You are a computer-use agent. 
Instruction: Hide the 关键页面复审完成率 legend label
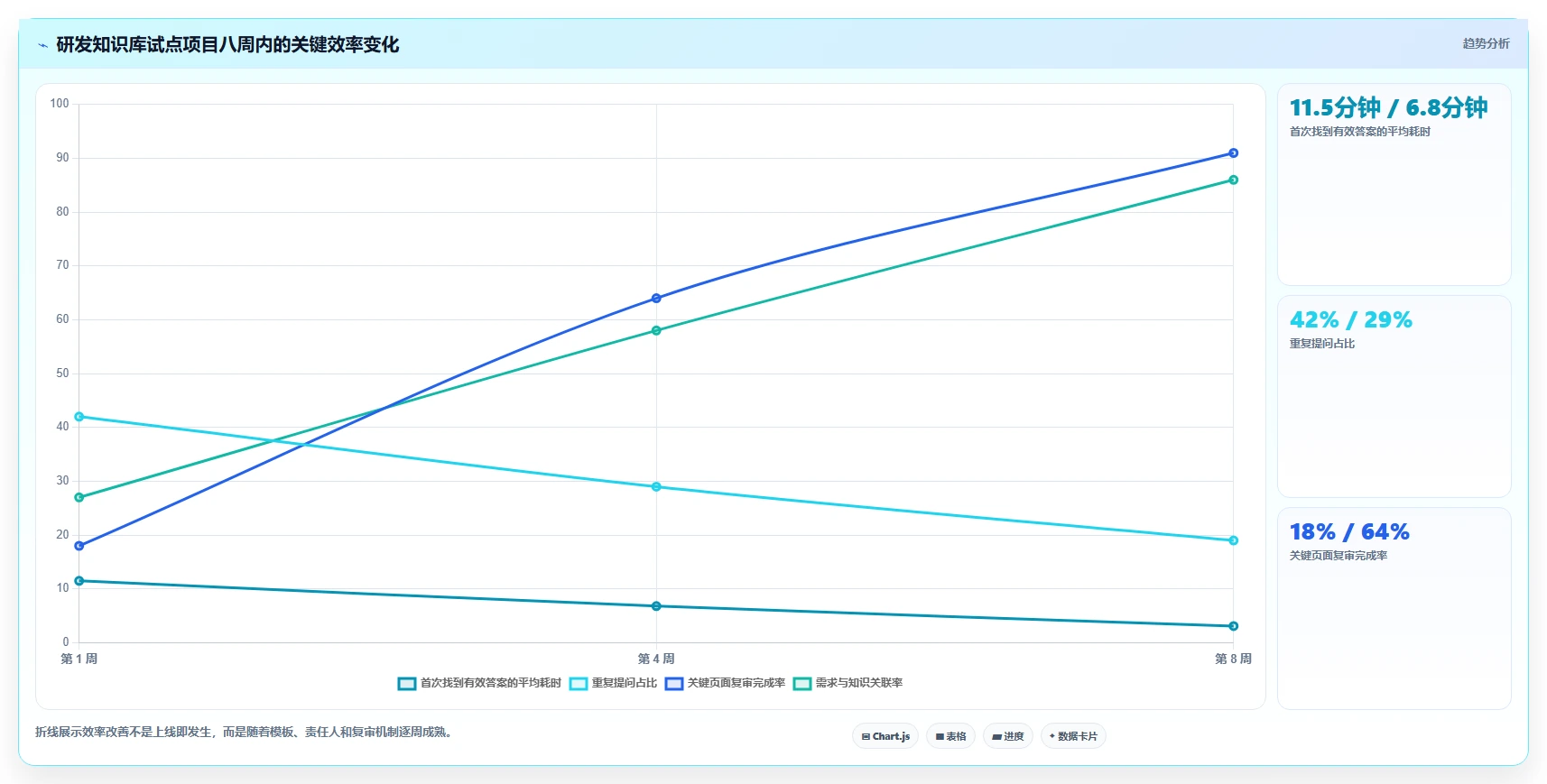point(736,683)
